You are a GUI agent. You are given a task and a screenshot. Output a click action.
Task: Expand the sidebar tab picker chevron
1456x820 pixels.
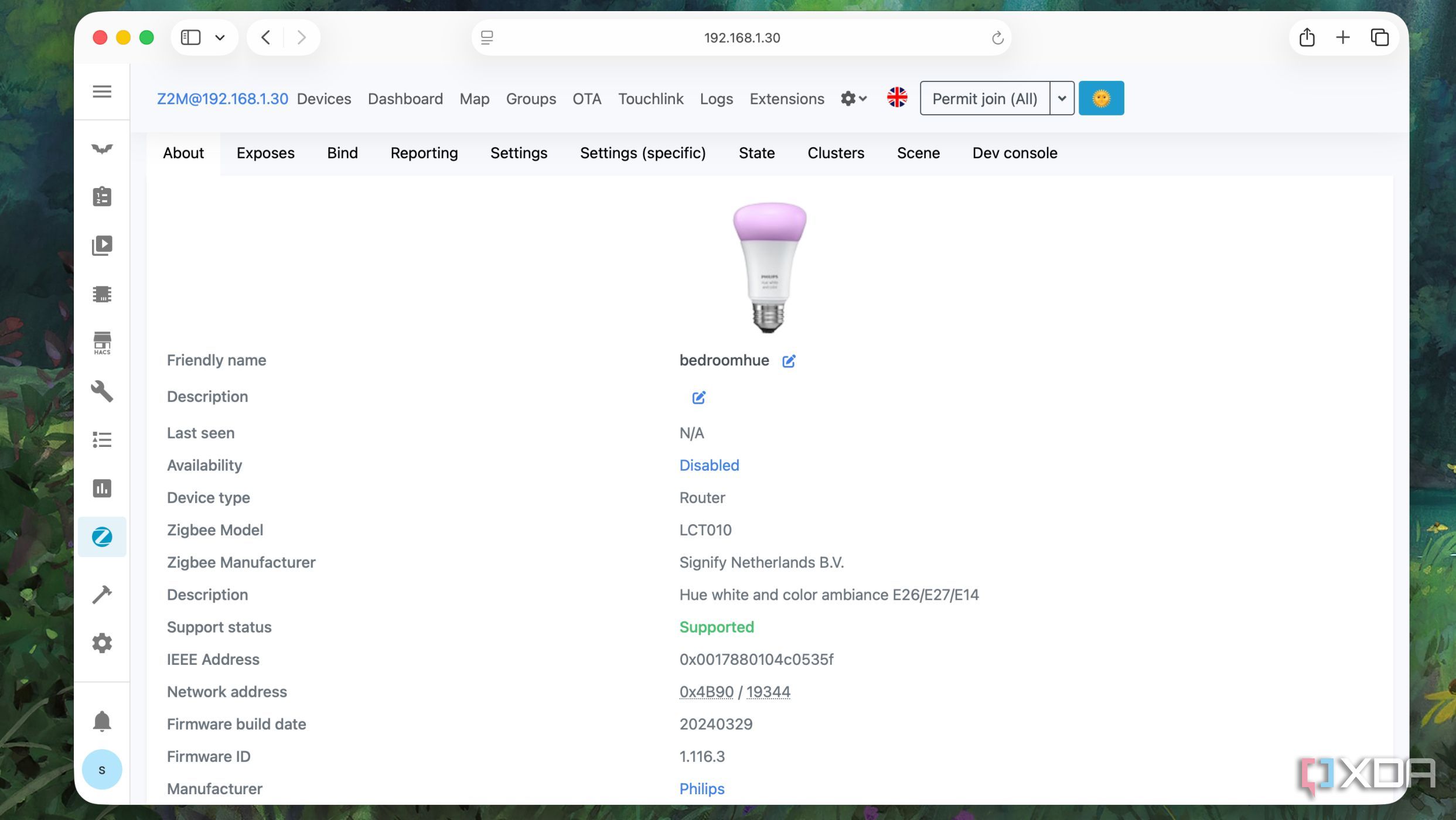click(x=220, y=37)
